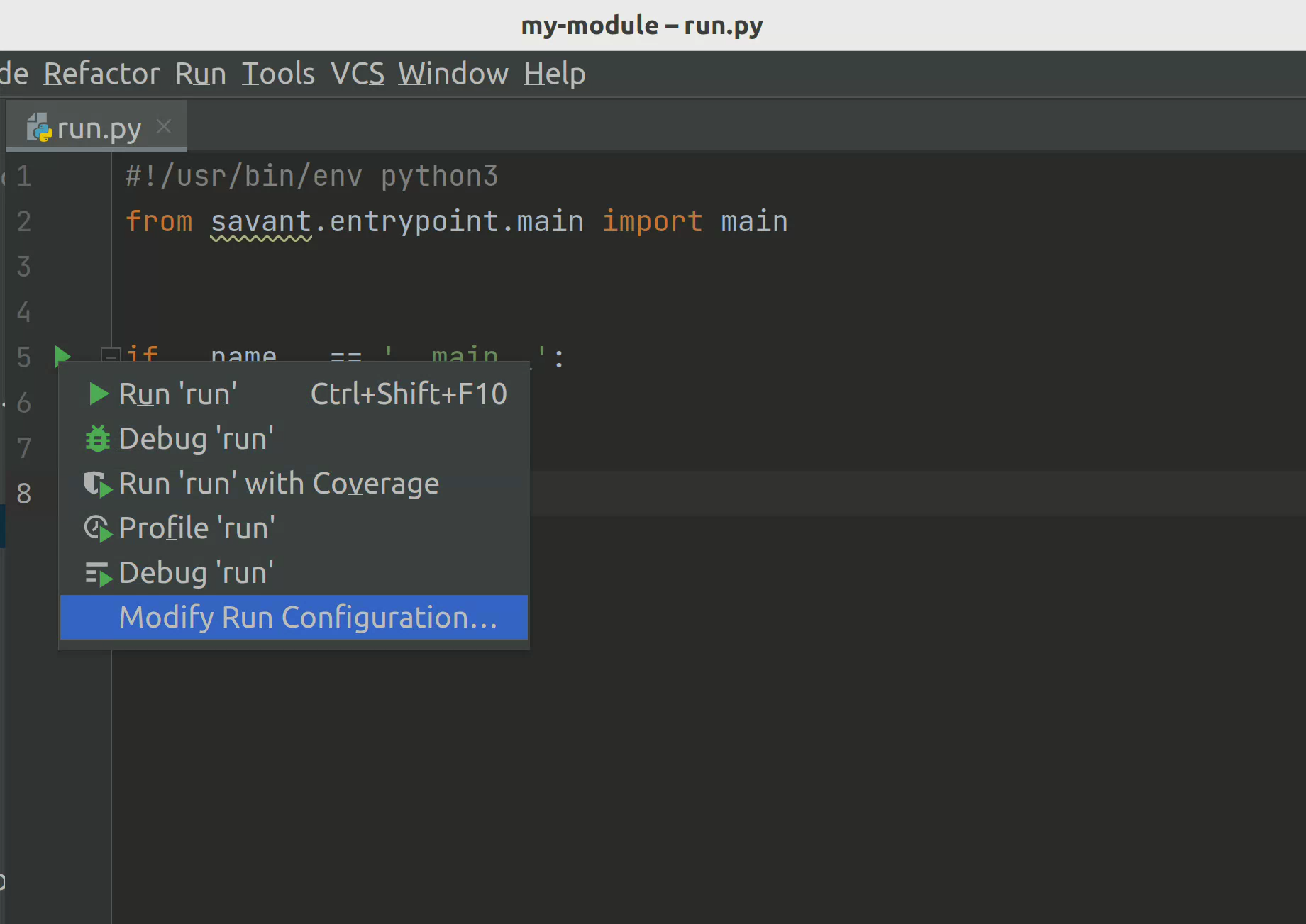Viewport: 1306px width, 924px height.
Task: Click the Python file icon on run.py tab
Action: point(39,128)
